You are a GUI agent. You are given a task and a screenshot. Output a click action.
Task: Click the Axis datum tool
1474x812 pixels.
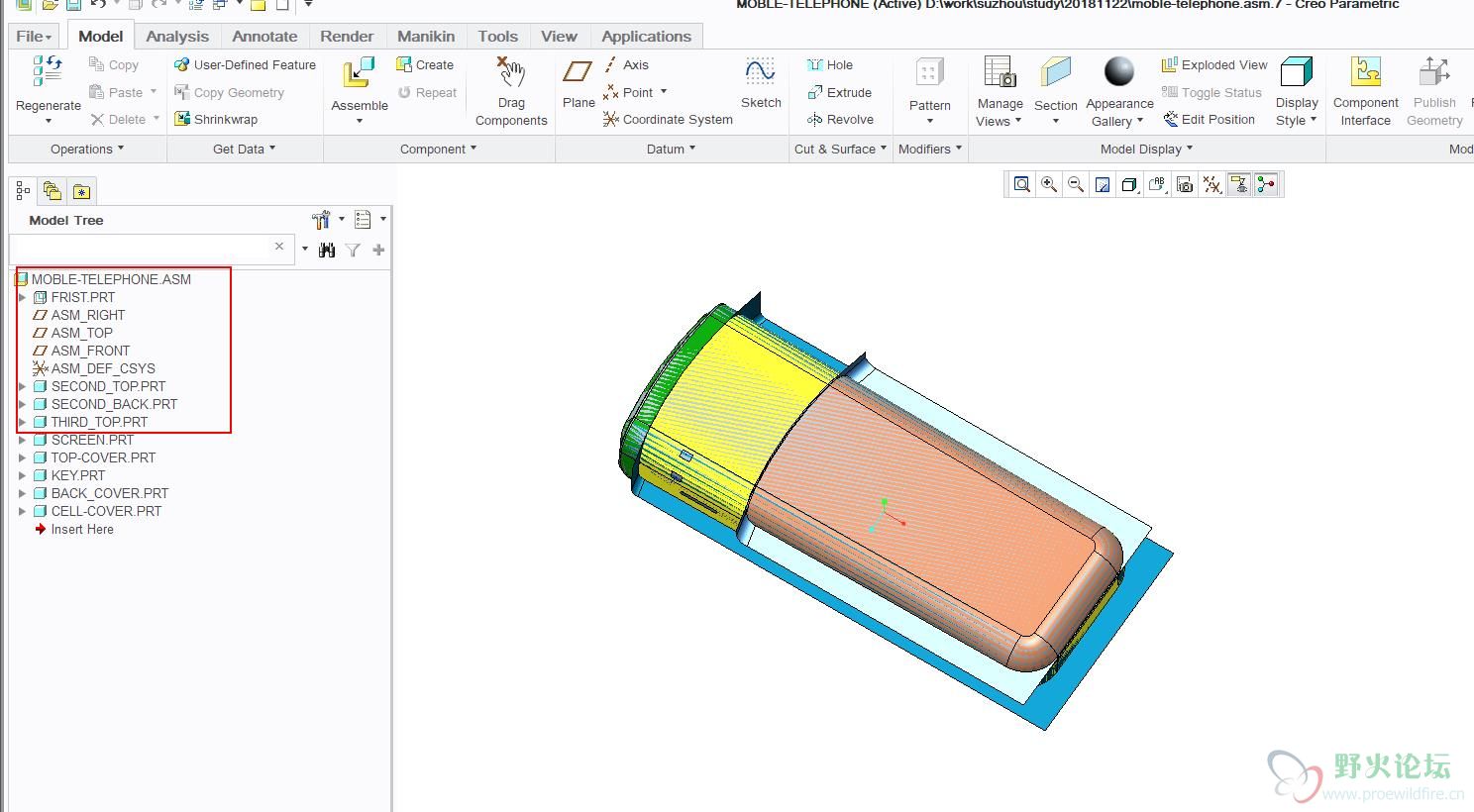coord(626,64)
